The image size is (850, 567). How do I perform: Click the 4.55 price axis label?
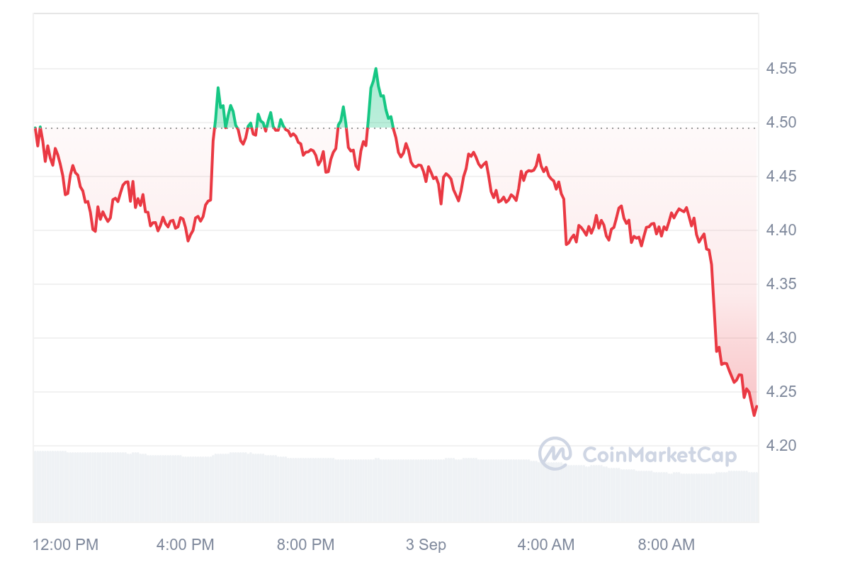coord(781,68)
